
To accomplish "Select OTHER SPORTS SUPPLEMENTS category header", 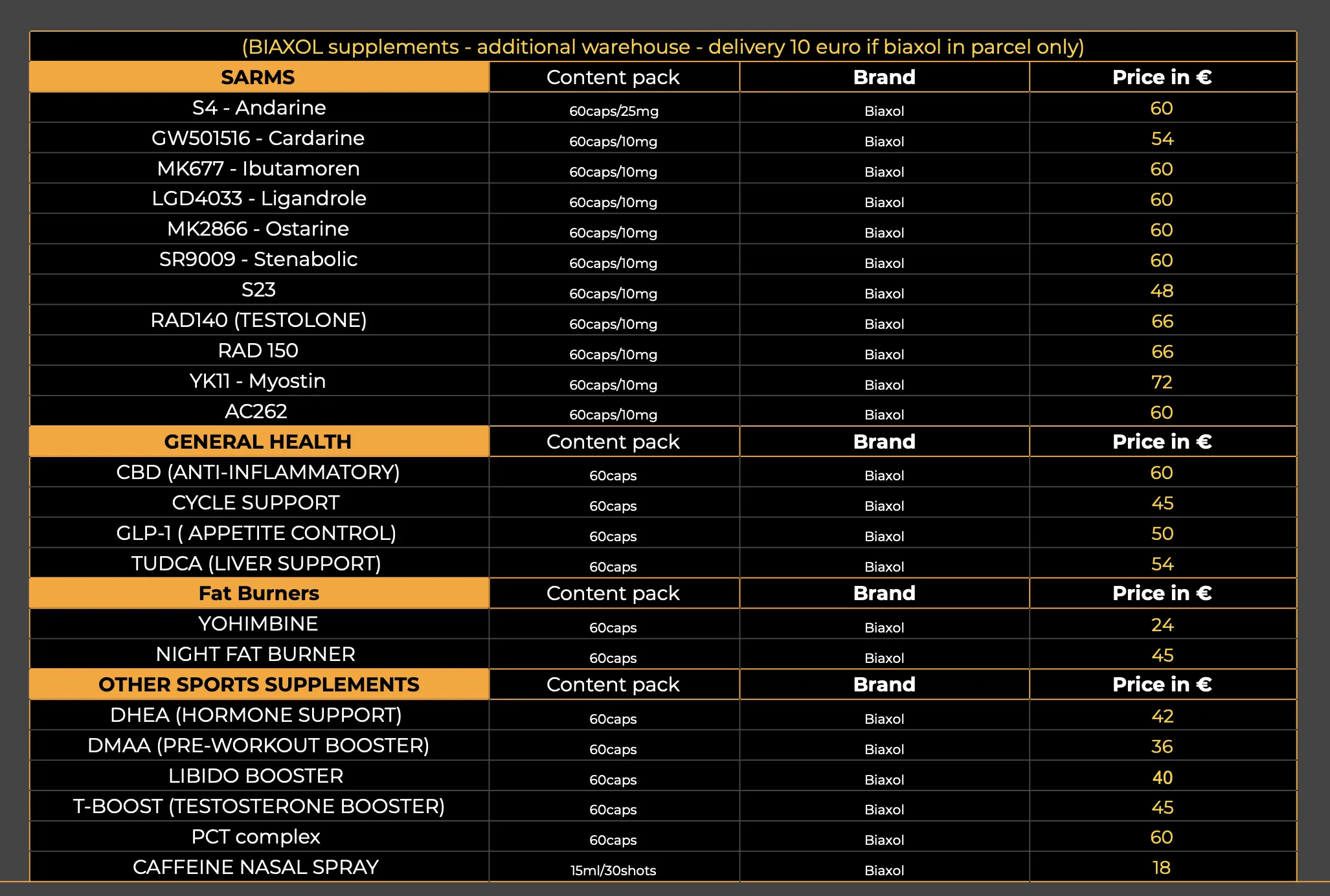I will (259, 684).
